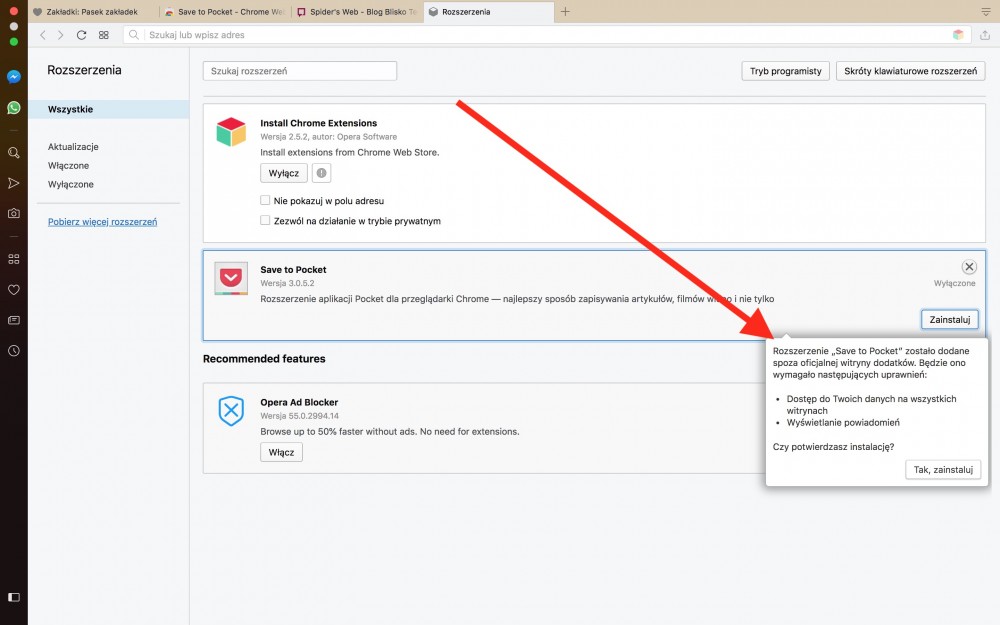Go back using the back arrow
This screenshot has width=1000, height=625.
43,35
